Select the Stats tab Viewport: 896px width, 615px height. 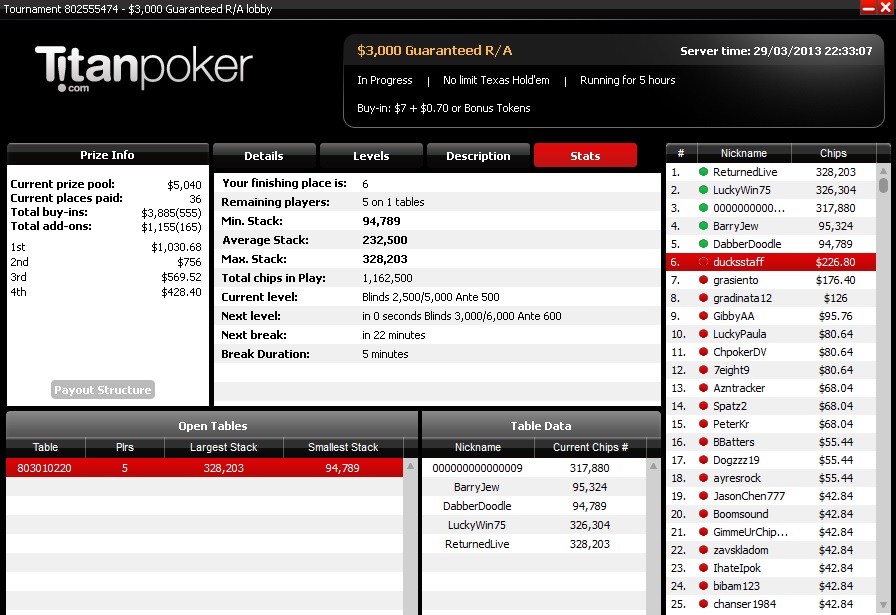[585, 155]
